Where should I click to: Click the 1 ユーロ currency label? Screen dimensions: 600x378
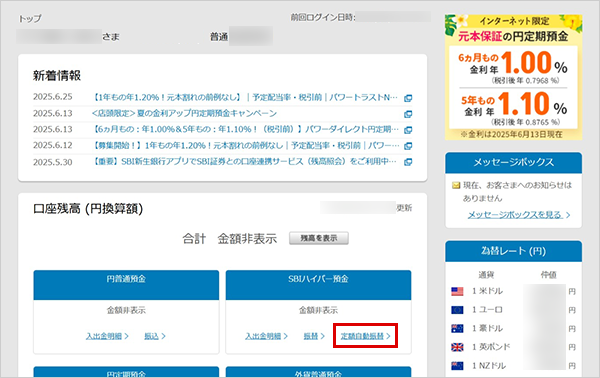(x=487, y=310)
